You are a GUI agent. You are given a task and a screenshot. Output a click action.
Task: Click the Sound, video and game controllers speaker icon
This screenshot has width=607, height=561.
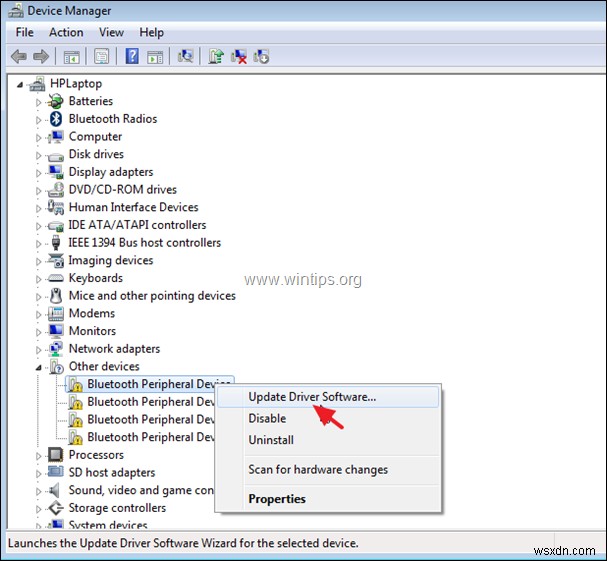tap(55, 491)
